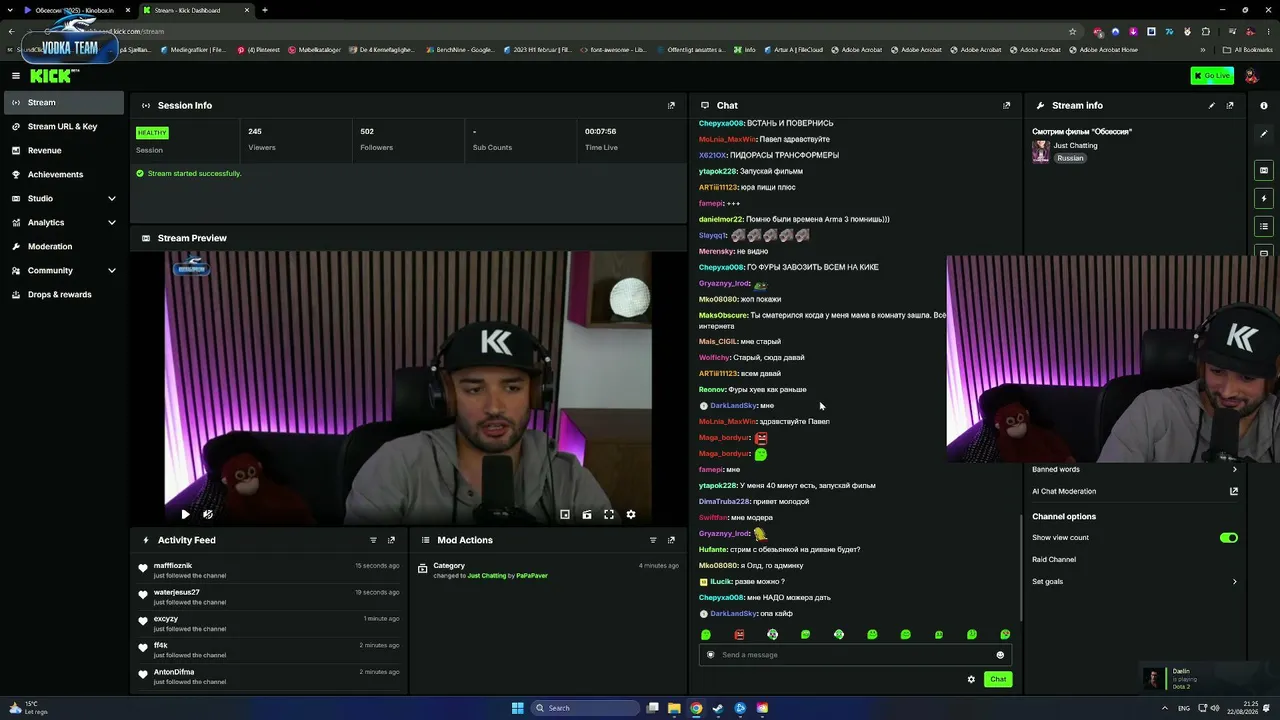Open the Kick hamburger menu
The image size is (1280, 720).
tap(16, 76)
